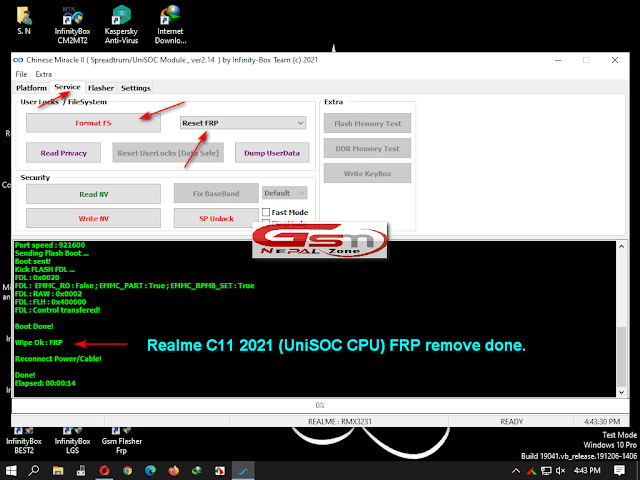Viewport: 640px width, 480px height.
Task: Open Gsm Flasher Frp desktop shortcut
Action: click(121, 441)
